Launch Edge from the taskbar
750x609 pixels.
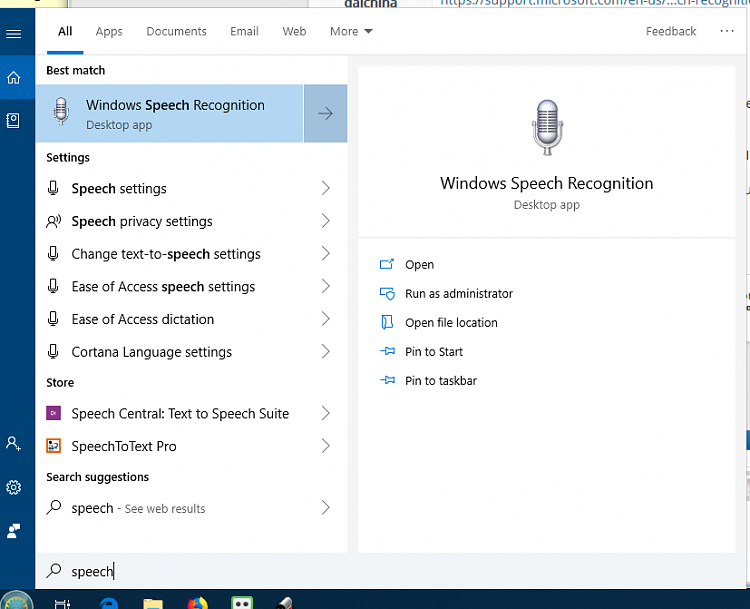click(108, 603)
